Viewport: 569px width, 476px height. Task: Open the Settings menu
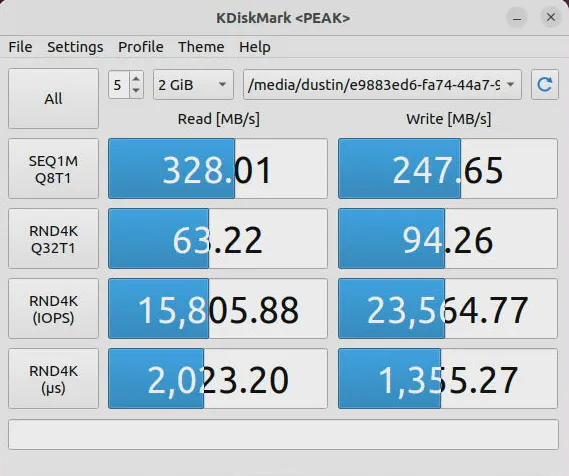(x=75, y=47)
